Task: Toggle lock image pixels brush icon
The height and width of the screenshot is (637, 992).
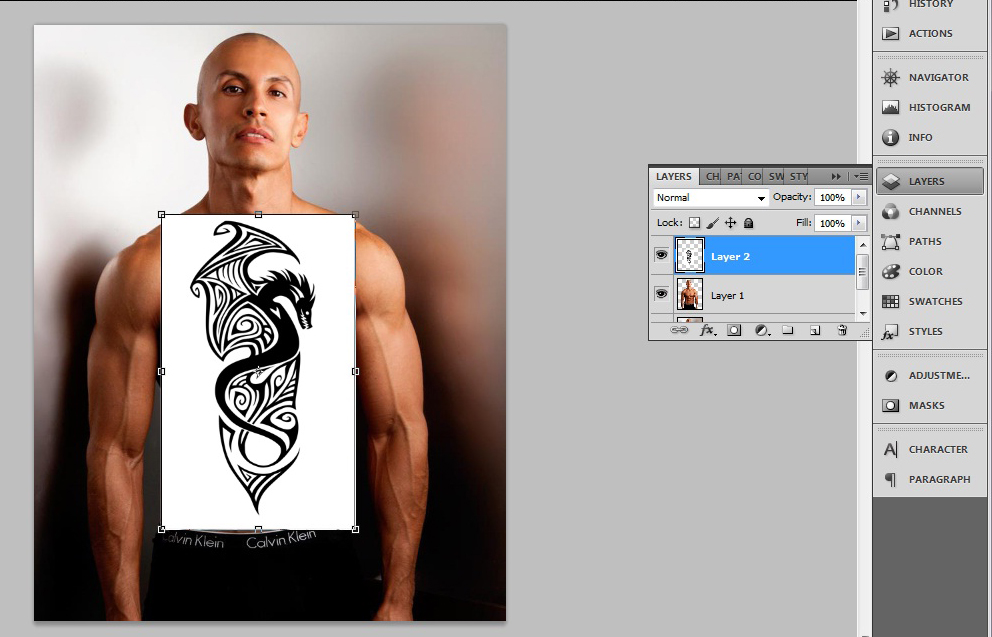Action: pyautogui.click(x=712, y=223)
